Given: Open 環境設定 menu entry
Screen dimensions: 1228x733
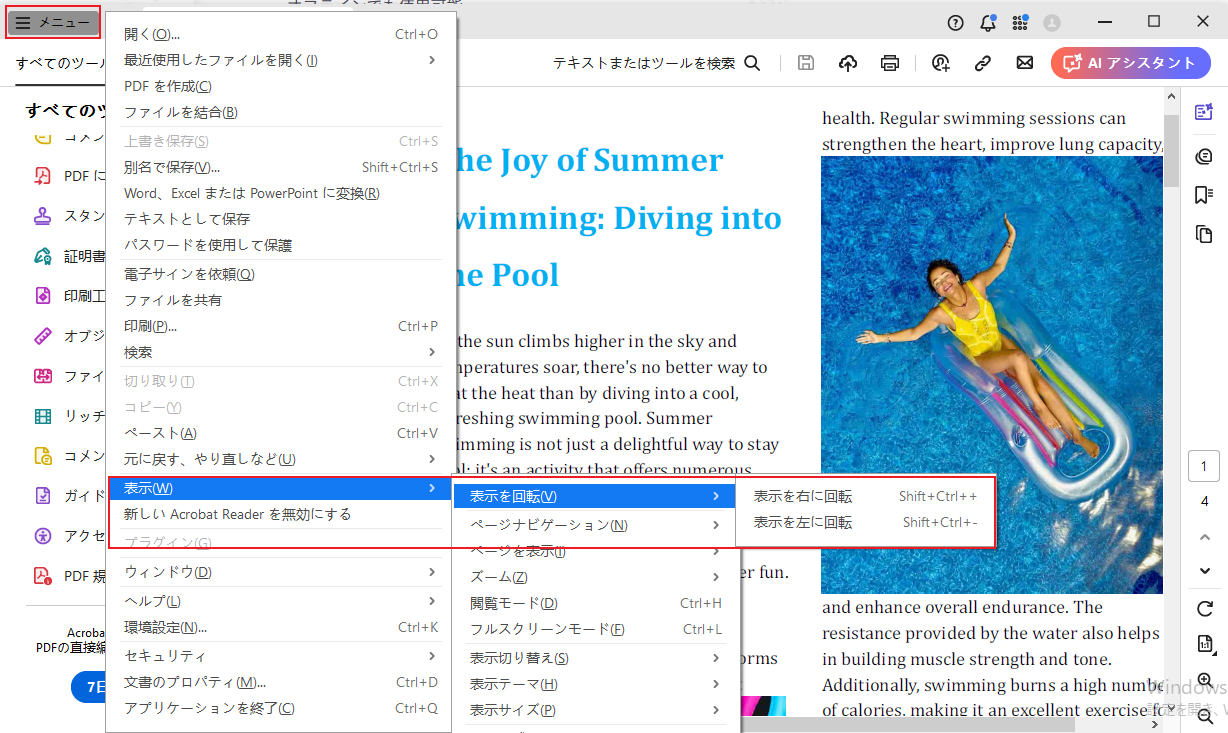Looking at the screenshot, I should (281, 627).
